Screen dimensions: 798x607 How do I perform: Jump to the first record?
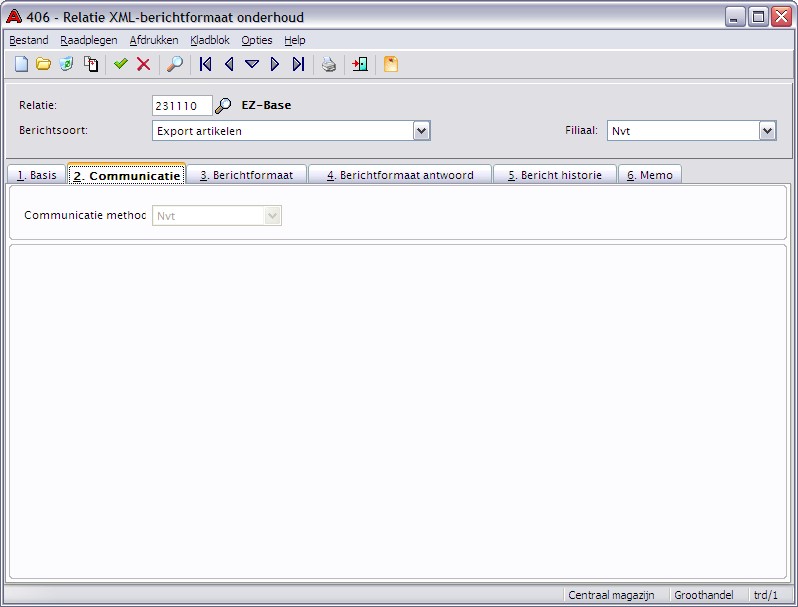point(206,64)
